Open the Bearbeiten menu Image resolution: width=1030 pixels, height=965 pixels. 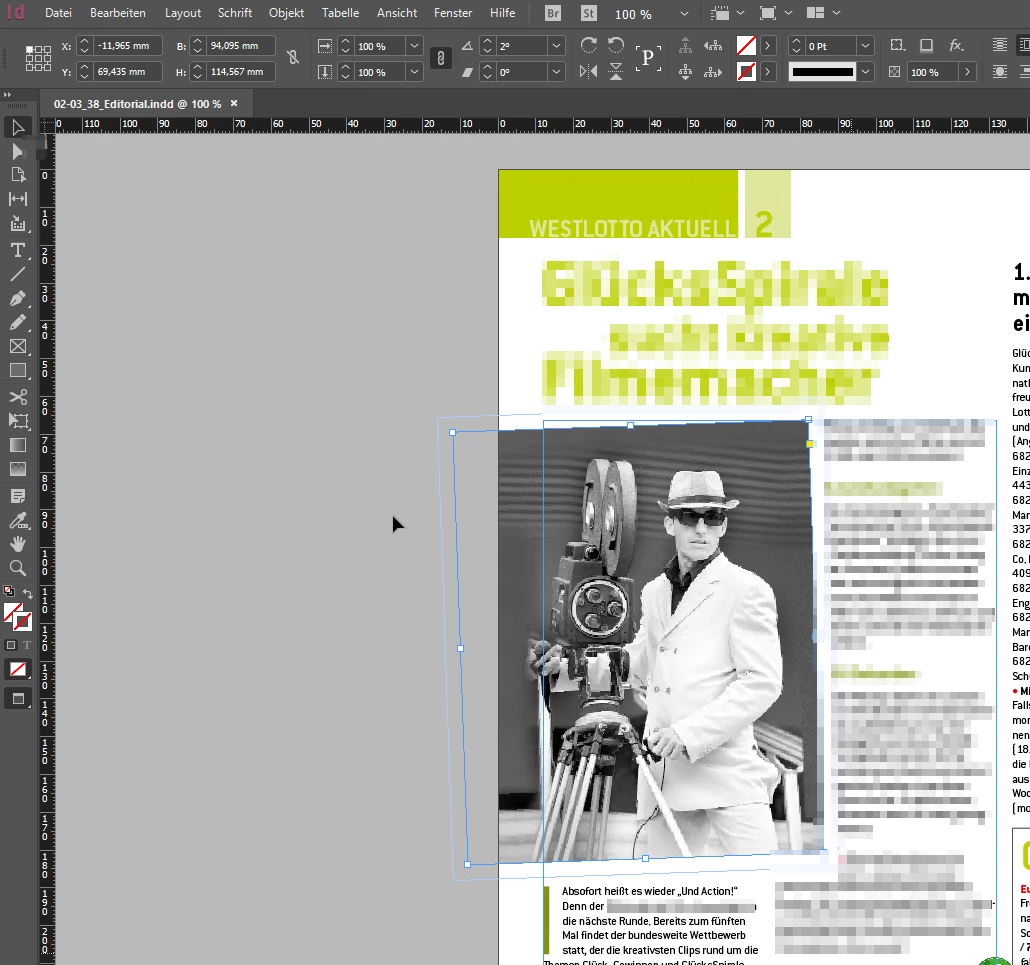pyautogui.click(x=118, y=13)
